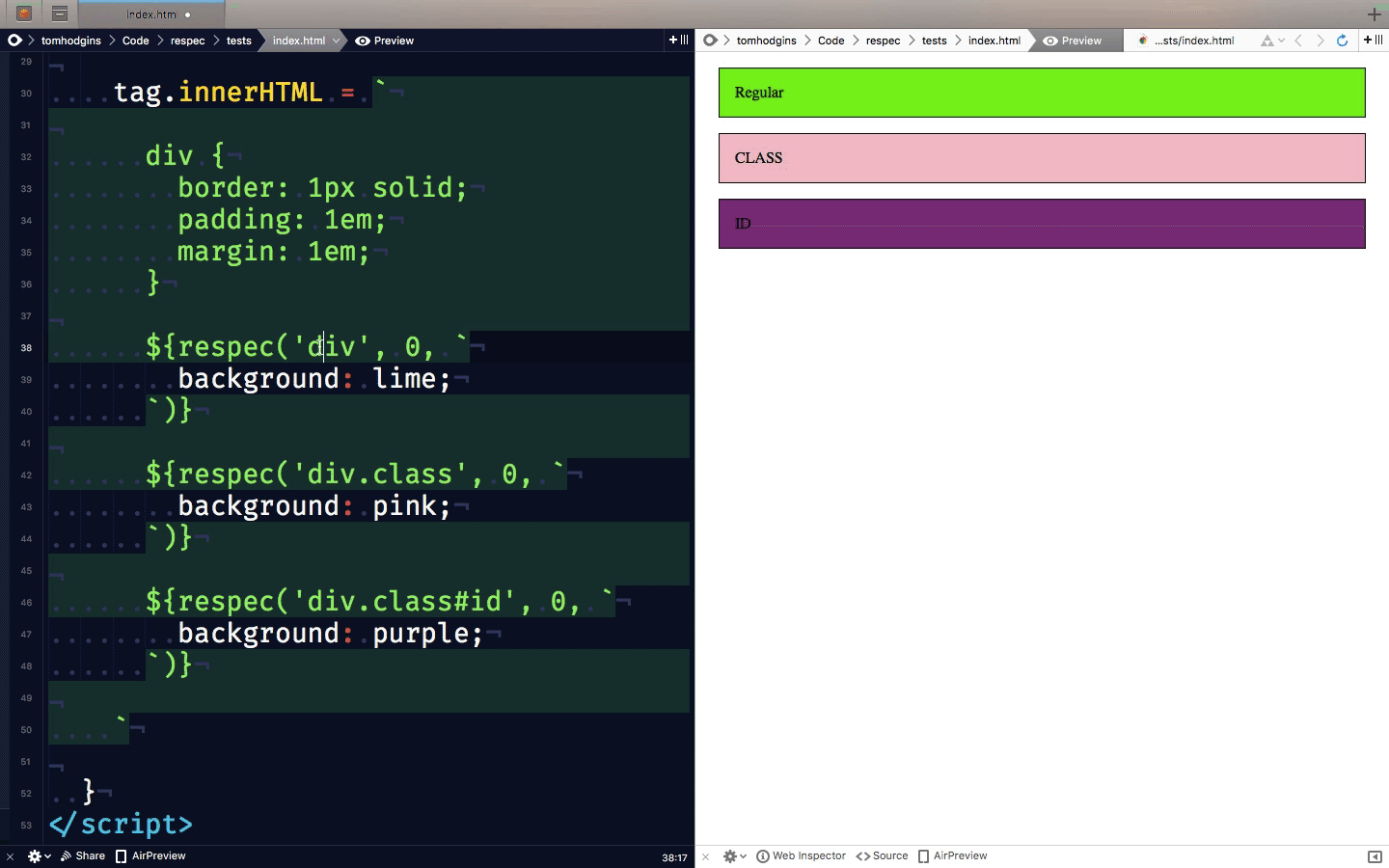Click the closing </script> tag

[x=121, y=825]
